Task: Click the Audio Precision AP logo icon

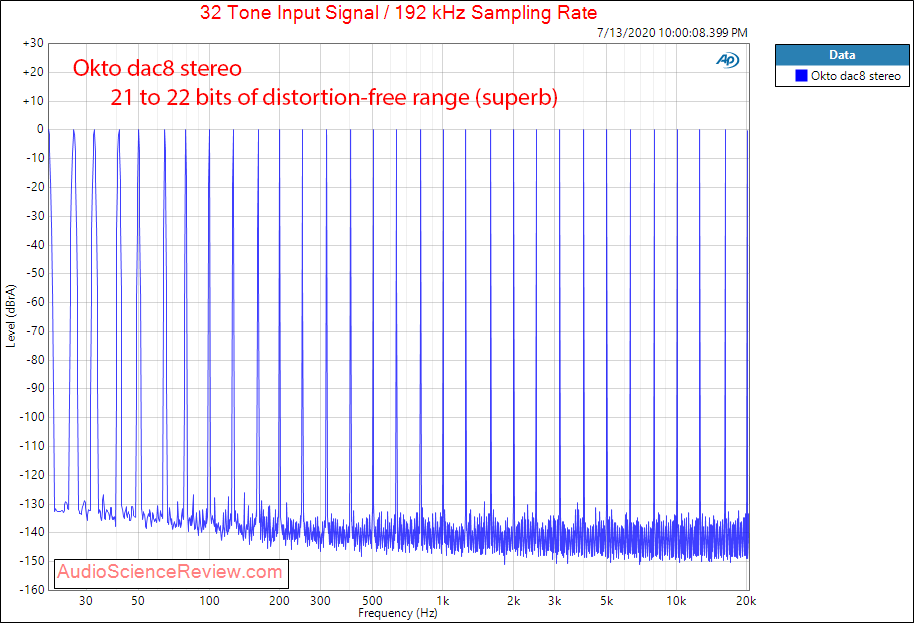Action: click(x=727, y=60)
